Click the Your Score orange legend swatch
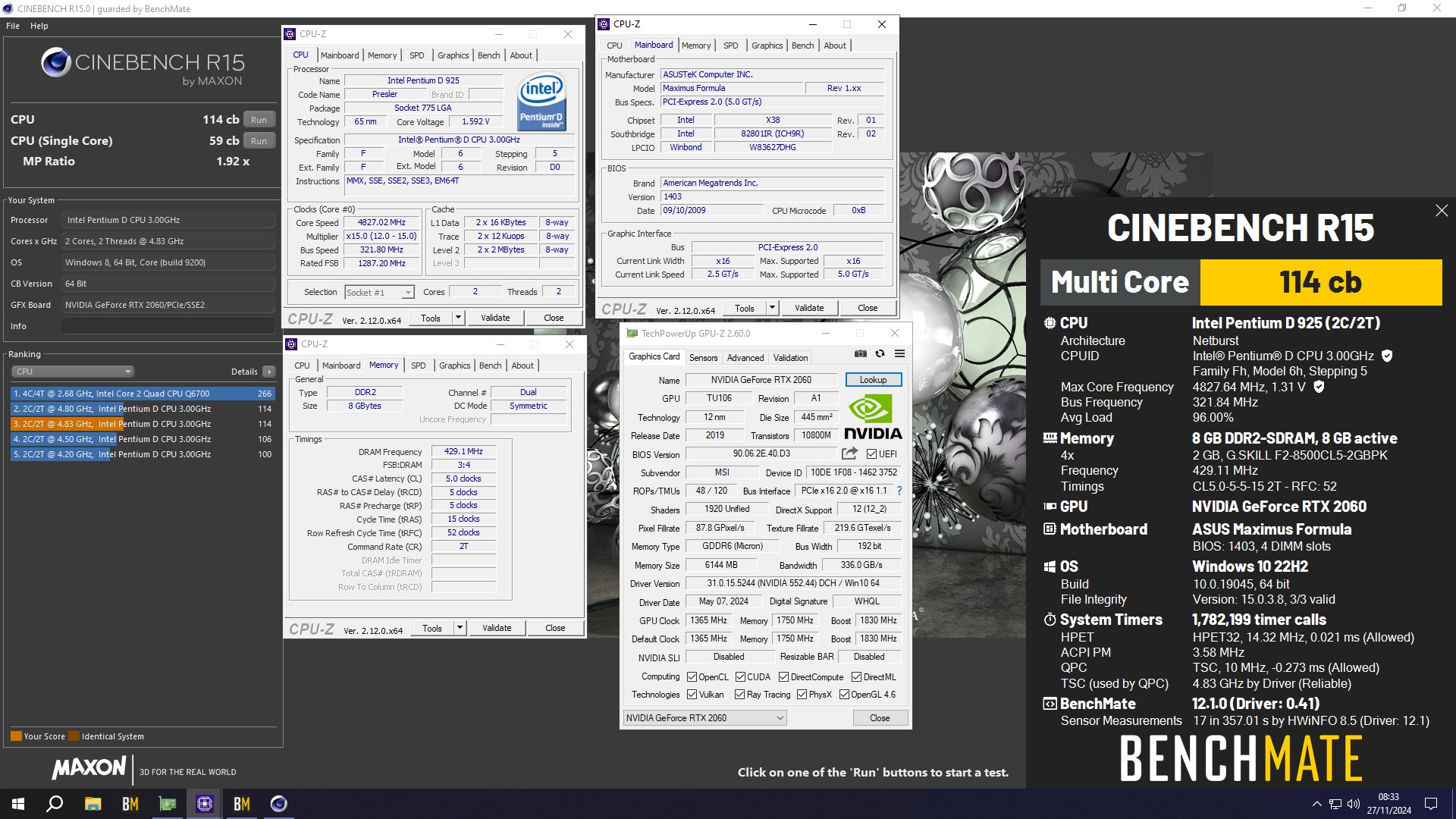1456x819 pixels. click(16, 736)
